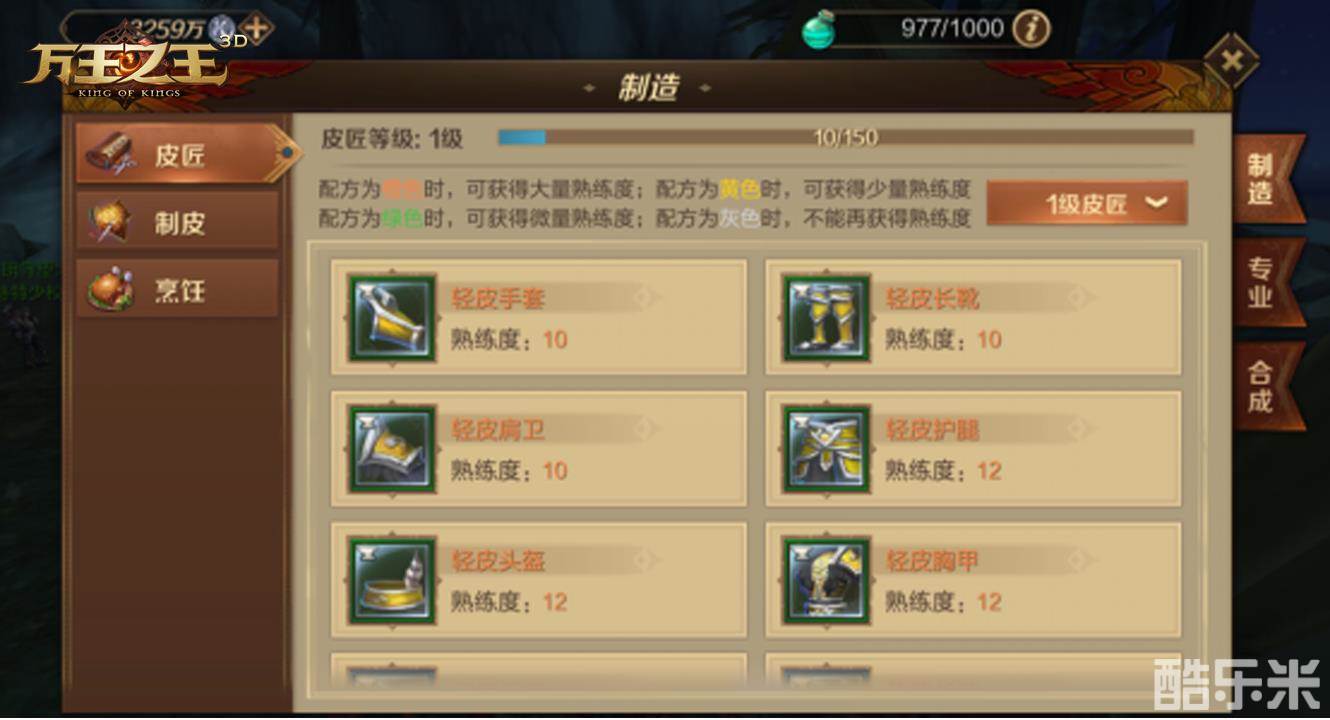This screenshot has height=720, width=1330.
Task: Pick the 轻皮头盔 helmet icon
Action: coord(391,581)
